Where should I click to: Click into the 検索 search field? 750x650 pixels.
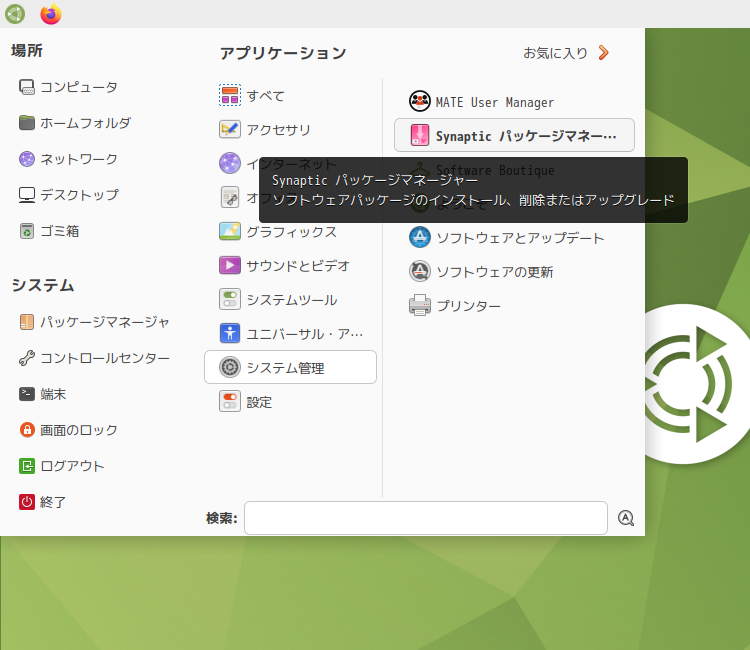click(426, 518)
